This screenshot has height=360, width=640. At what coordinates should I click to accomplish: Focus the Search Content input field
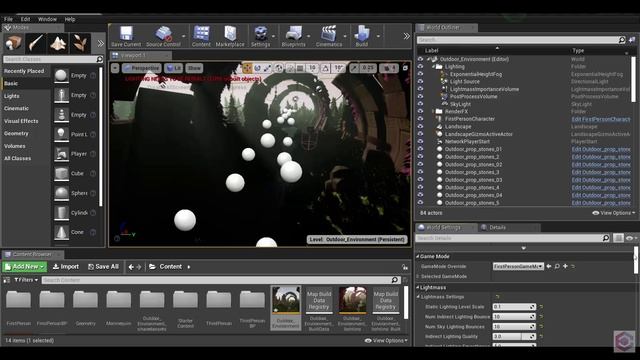point(221,280)
